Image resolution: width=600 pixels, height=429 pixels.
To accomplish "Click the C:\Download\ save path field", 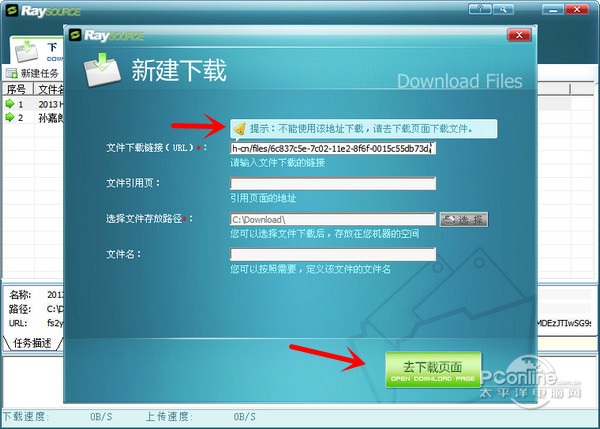I will [333, 220].
